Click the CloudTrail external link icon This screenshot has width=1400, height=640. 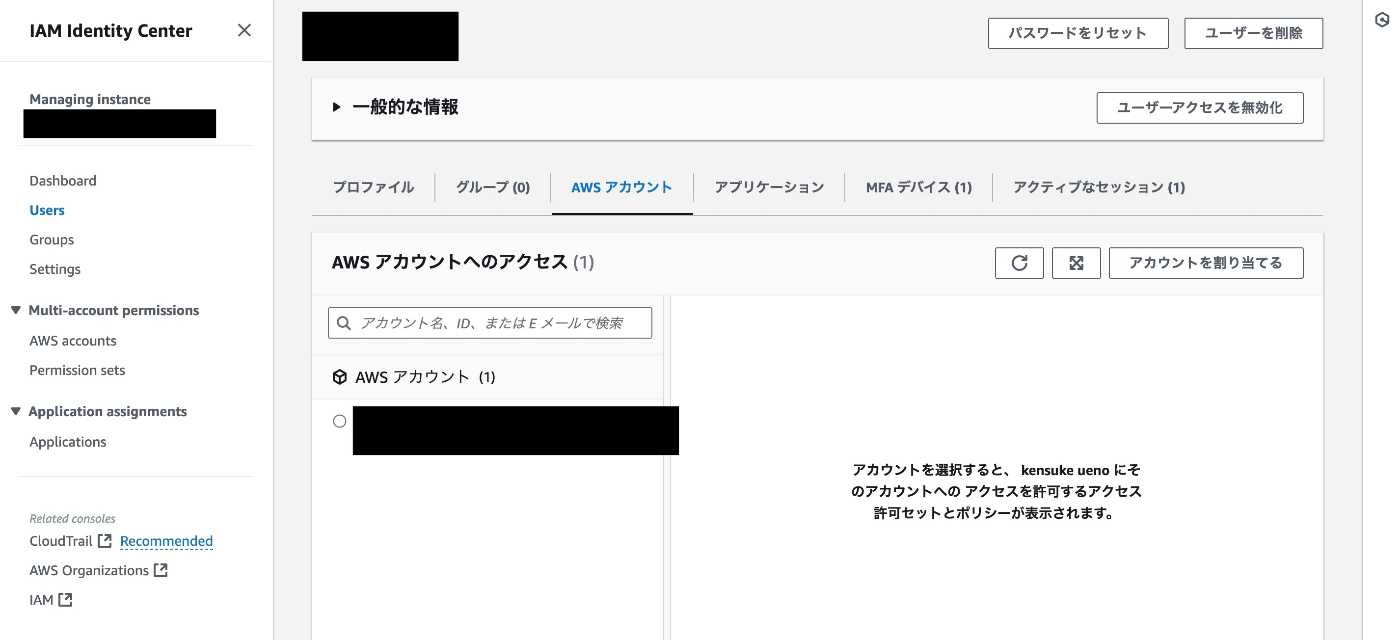[x=104, y=541]
